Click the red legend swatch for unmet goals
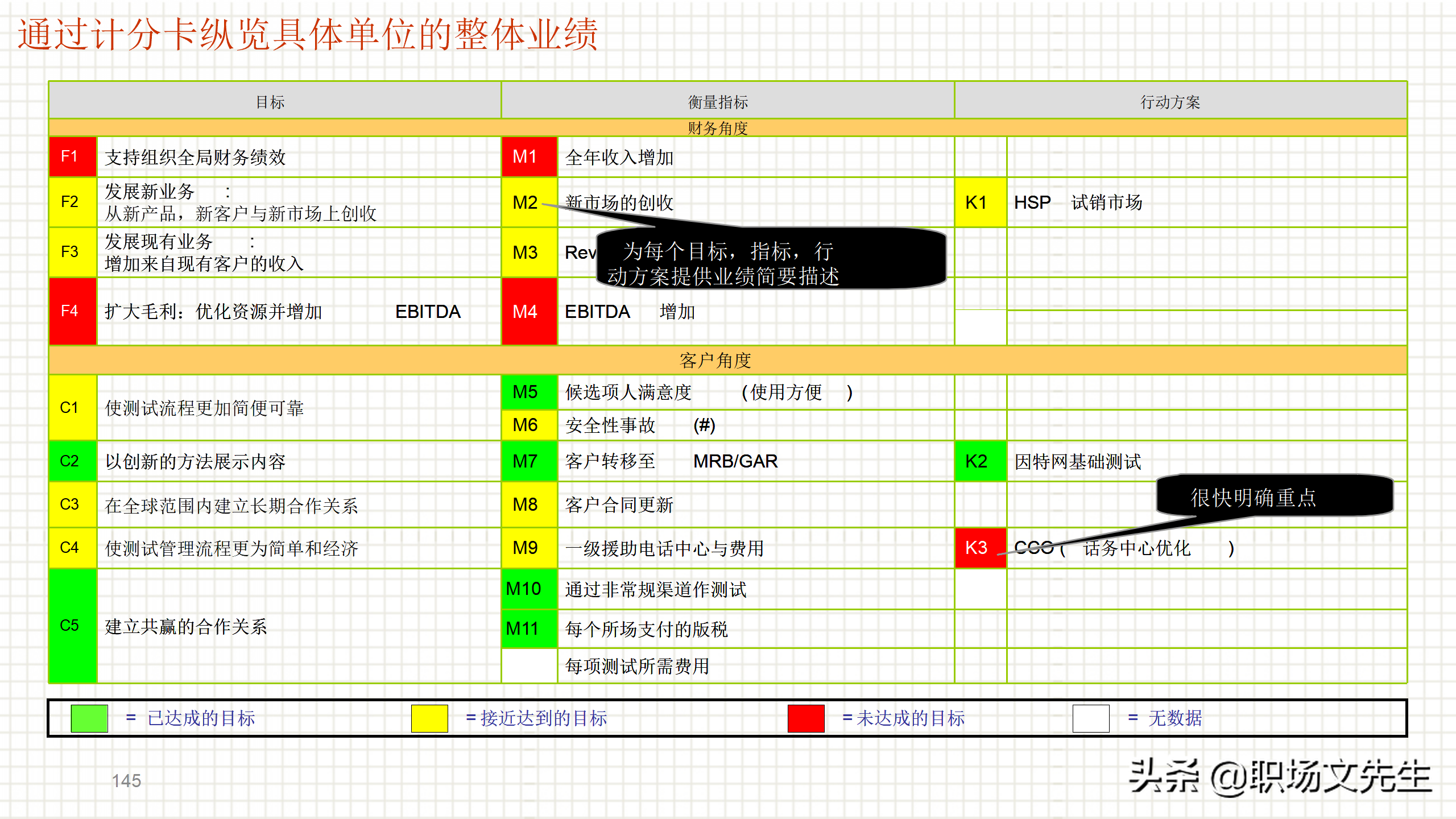 [805, 718]
